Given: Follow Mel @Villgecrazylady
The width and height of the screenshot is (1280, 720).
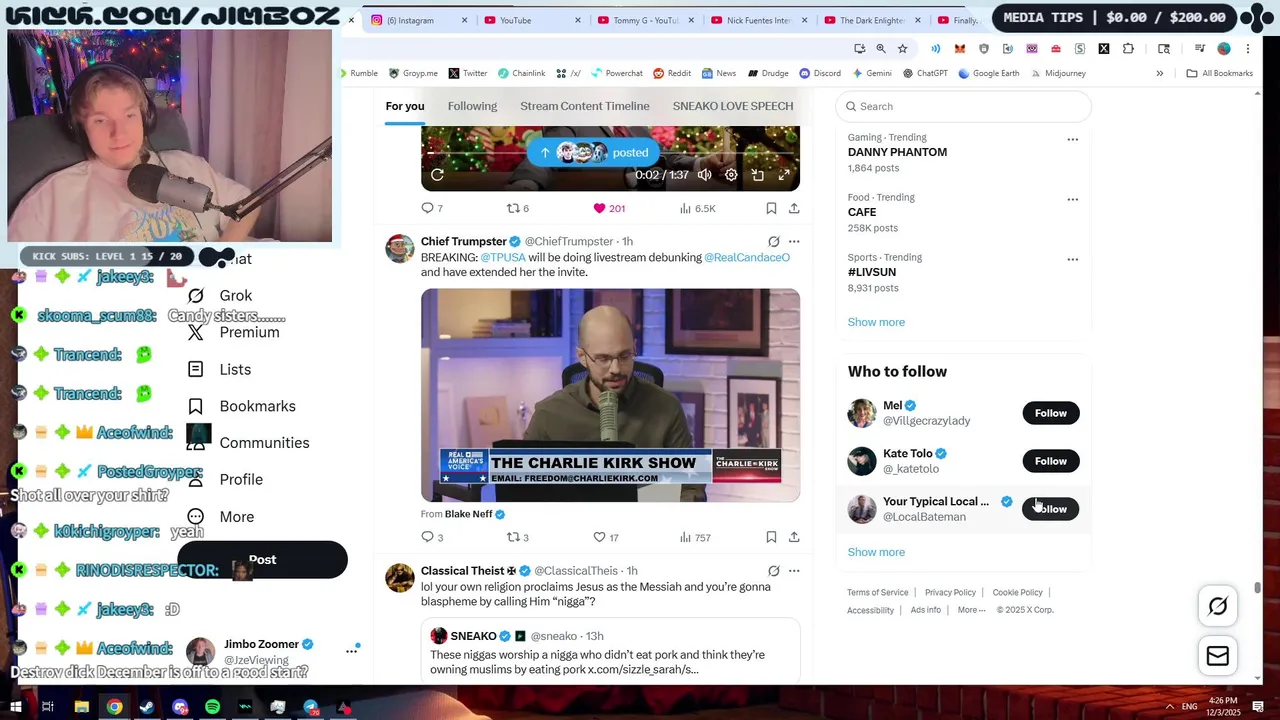Looking at the screenshot, I should click(x=1051, y=413).
